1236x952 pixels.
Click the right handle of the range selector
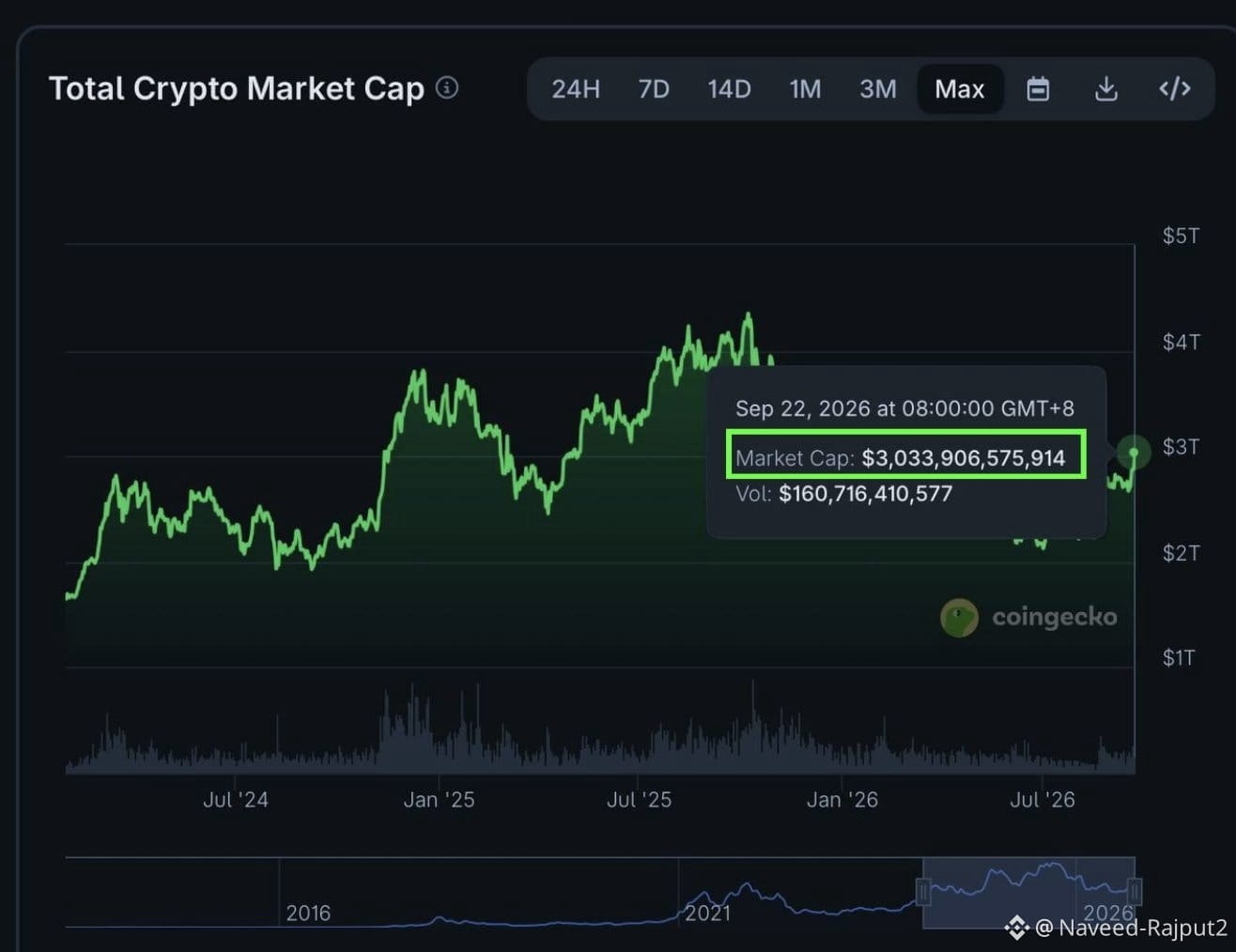pos(1135,891)
